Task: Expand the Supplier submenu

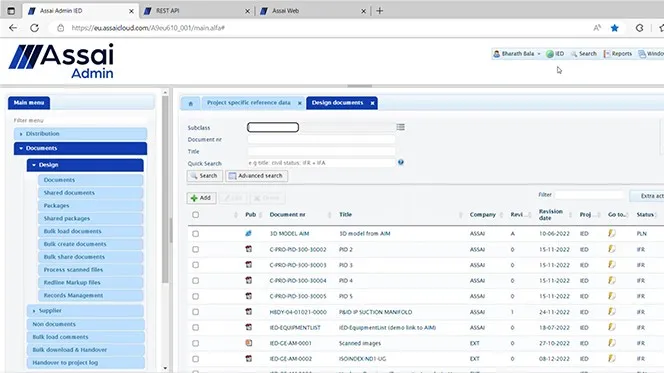Action: [85, 311]
